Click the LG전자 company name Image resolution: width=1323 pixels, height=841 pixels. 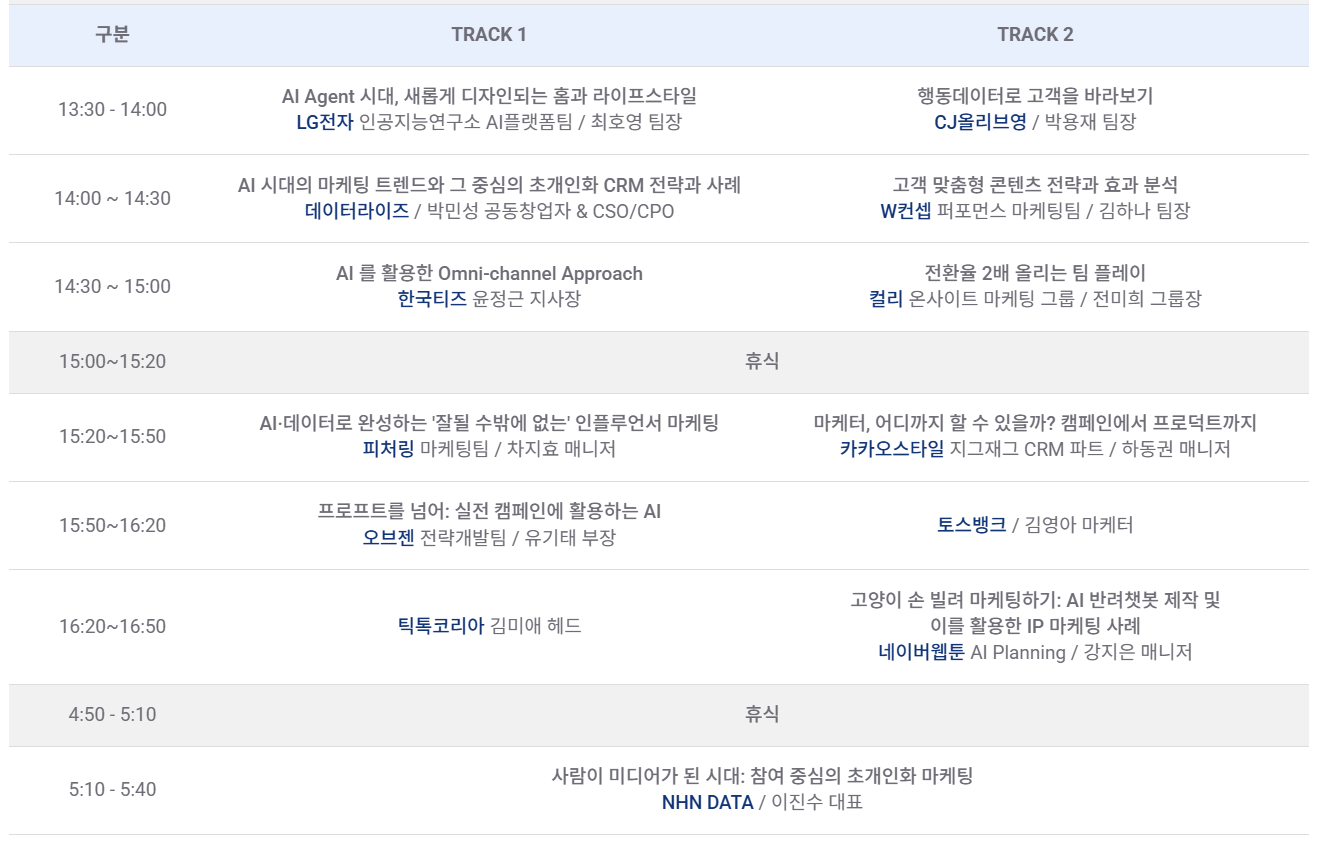tap(325, 122)
